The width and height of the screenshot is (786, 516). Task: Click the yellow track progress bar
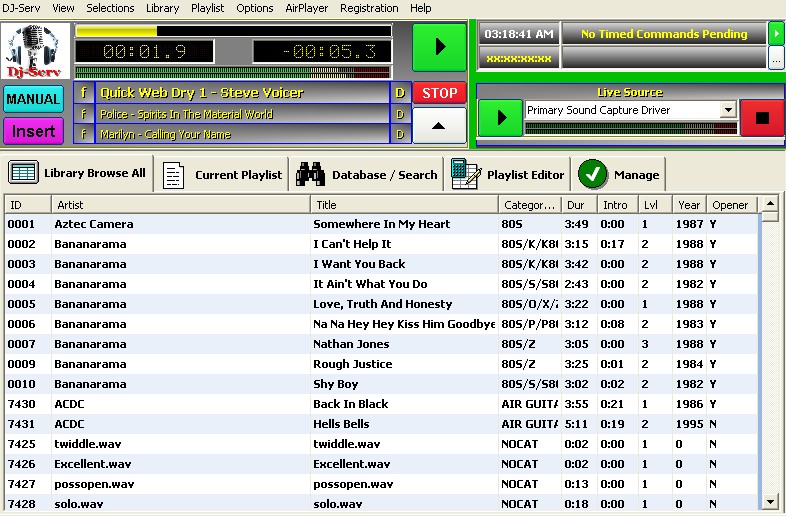point(233,31)
